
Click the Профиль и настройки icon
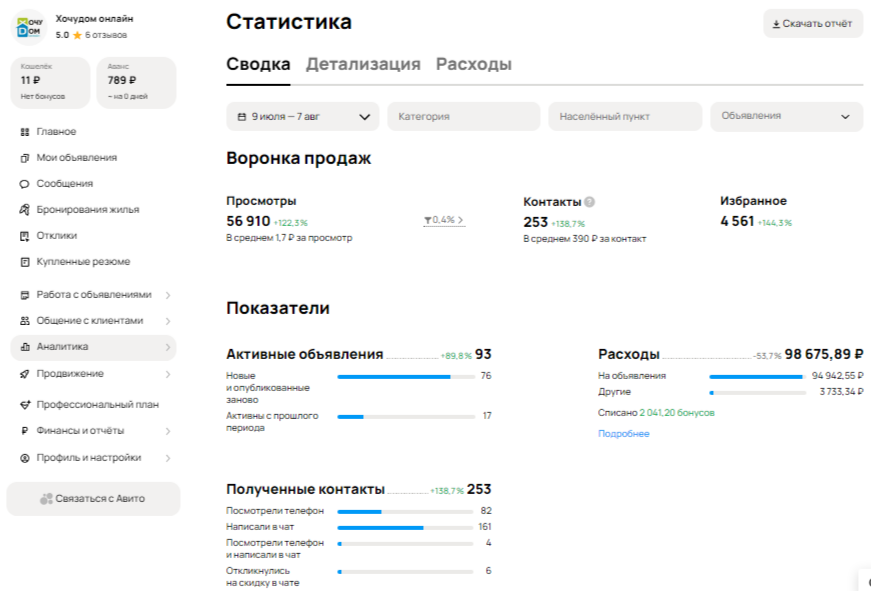(24, 458)
